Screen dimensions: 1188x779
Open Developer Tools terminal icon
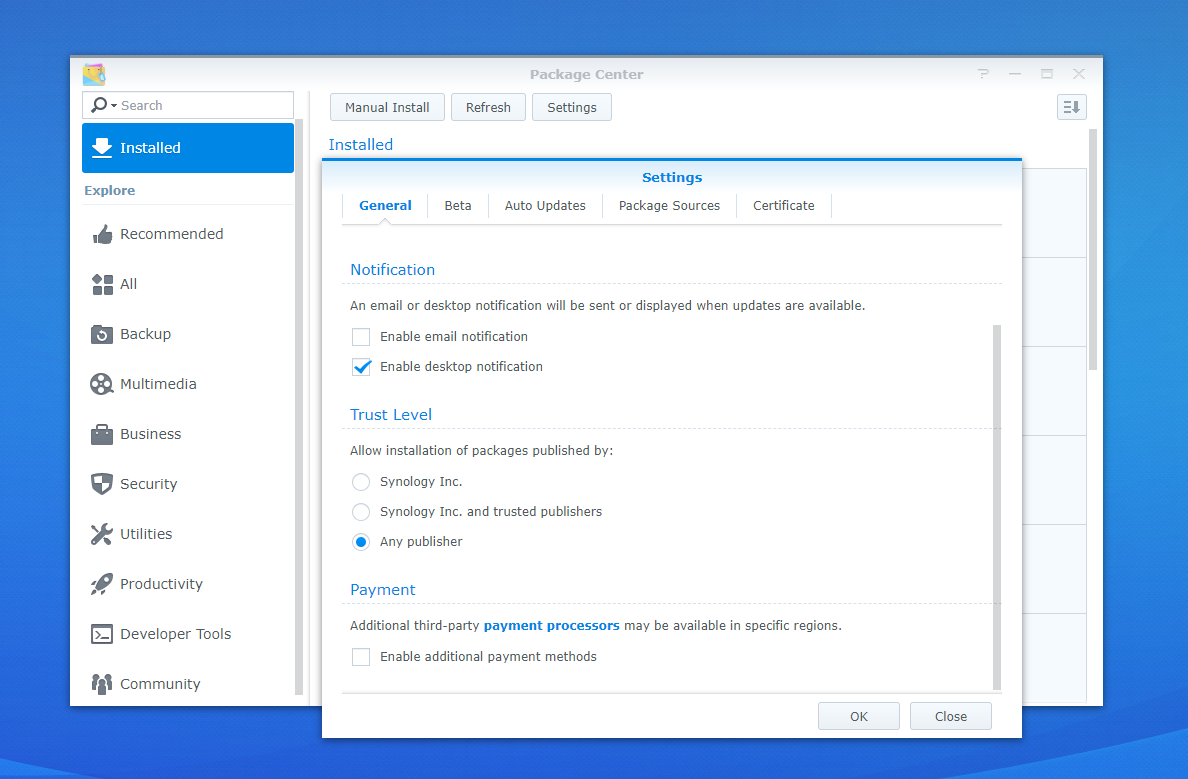(x=102, y=634)
